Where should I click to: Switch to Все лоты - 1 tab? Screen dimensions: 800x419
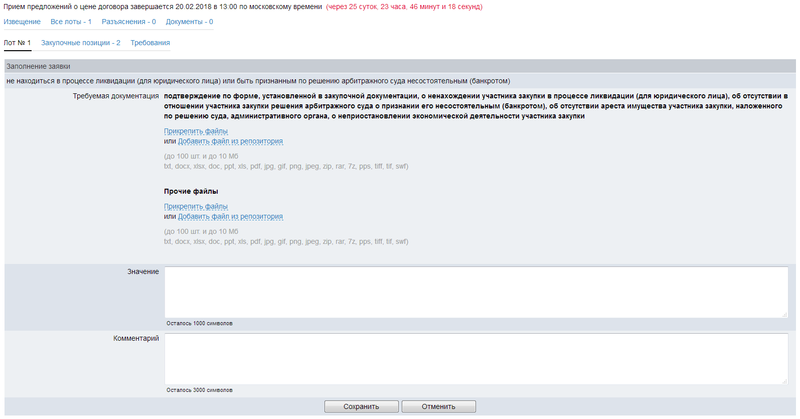(71, 21)
